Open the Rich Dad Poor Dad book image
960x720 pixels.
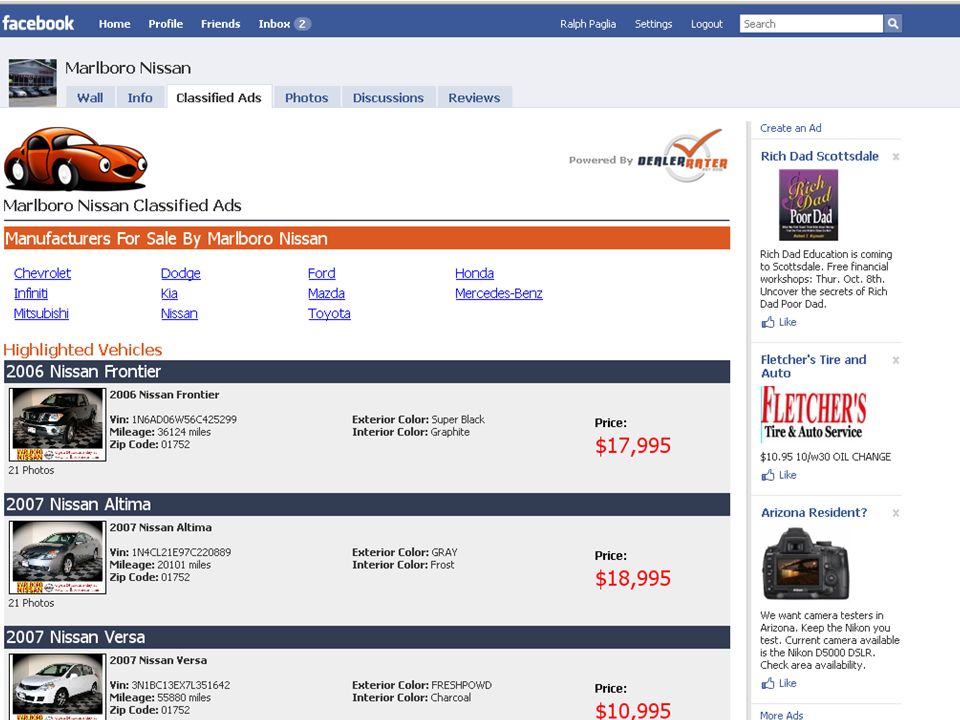coord(808,204)
